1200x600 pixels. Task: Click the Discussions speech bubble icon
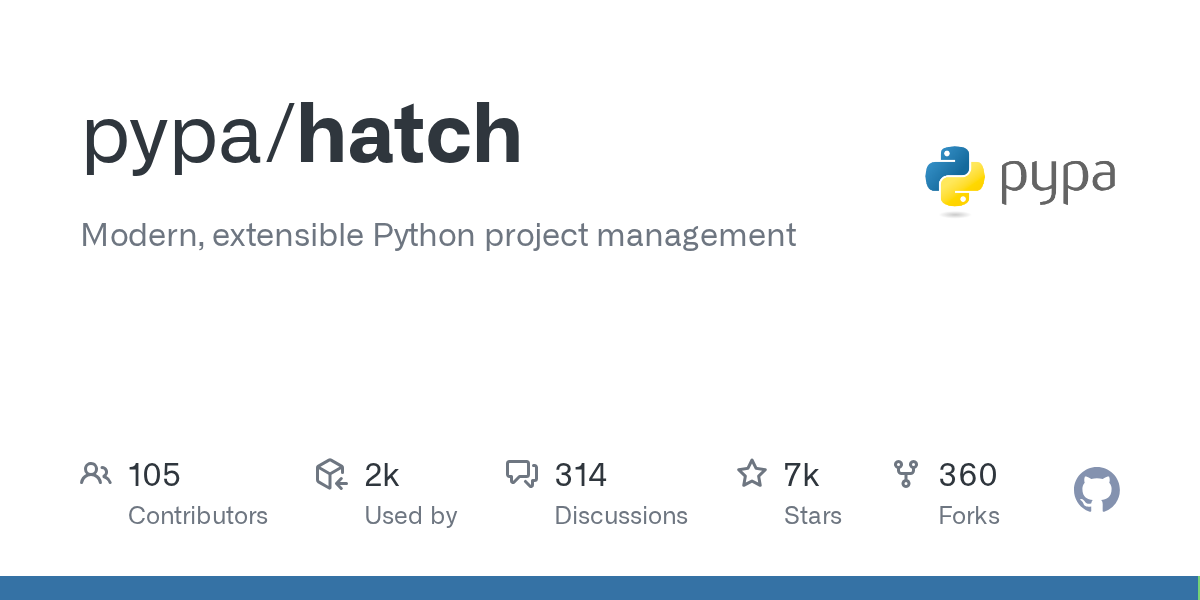click(x=522, y=474)
